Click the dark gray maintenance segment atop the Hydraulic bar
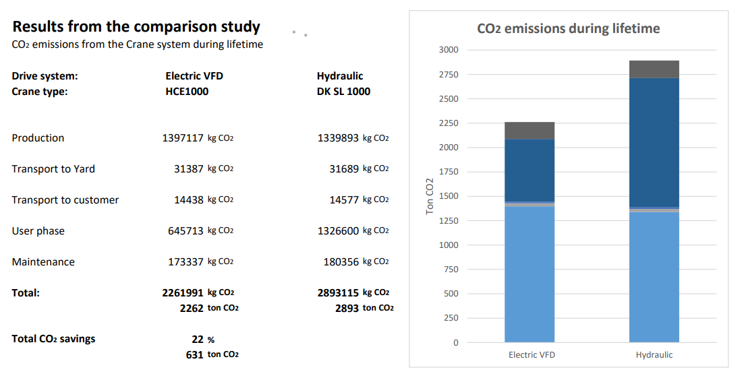The width and height of the screenshot is (741, 382). pyautogui.click(x=654, y=69)
